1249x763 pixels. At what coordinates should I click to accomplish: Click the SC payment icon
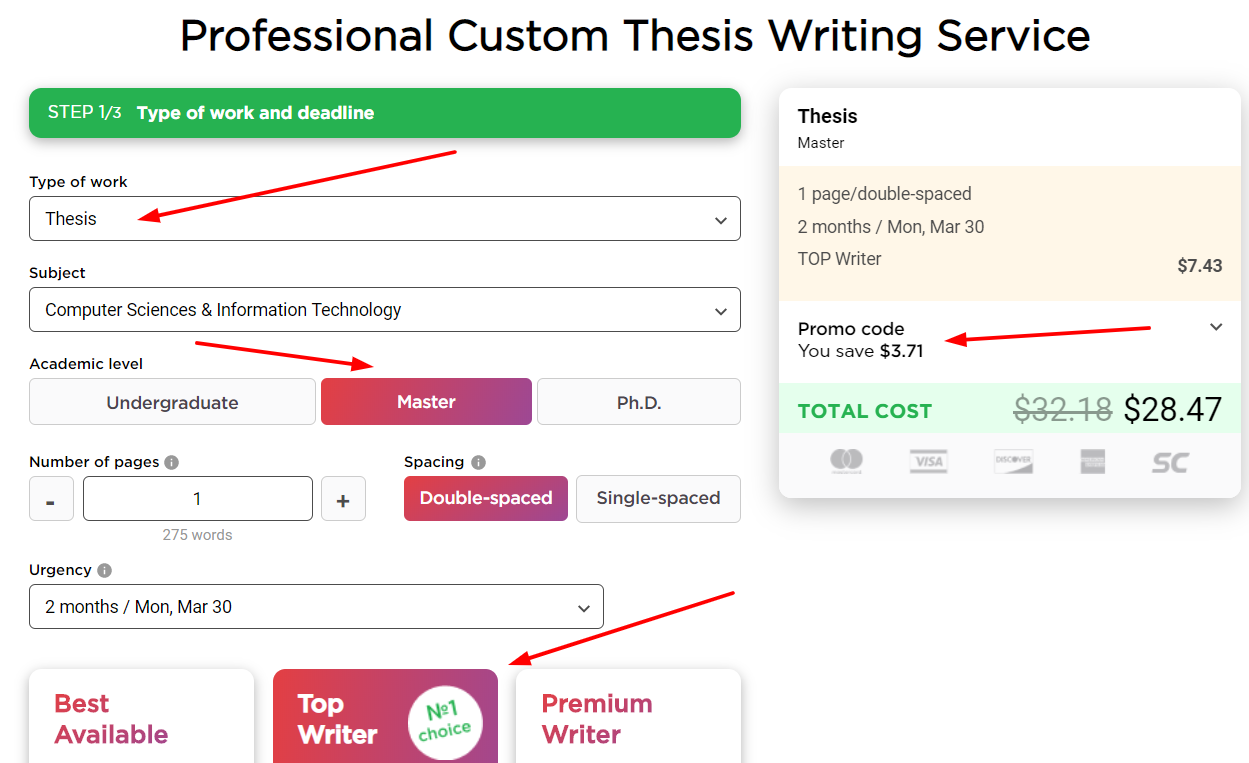coord(1169,461)
